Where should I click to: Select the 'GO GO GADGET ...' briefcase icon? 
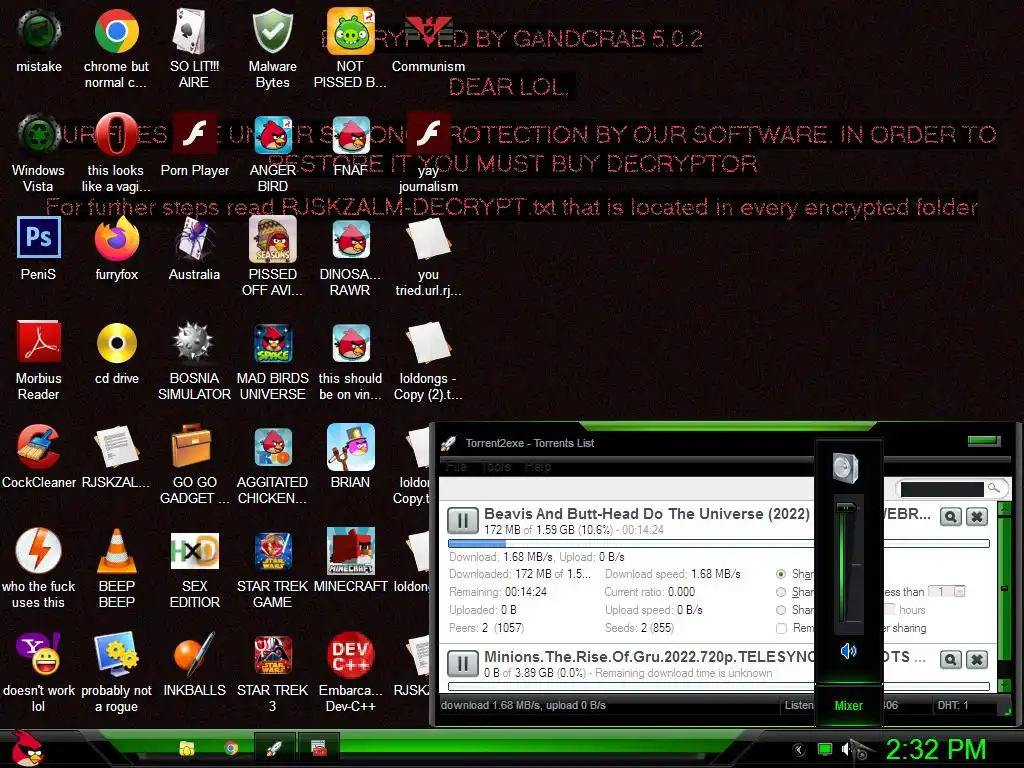194,464
